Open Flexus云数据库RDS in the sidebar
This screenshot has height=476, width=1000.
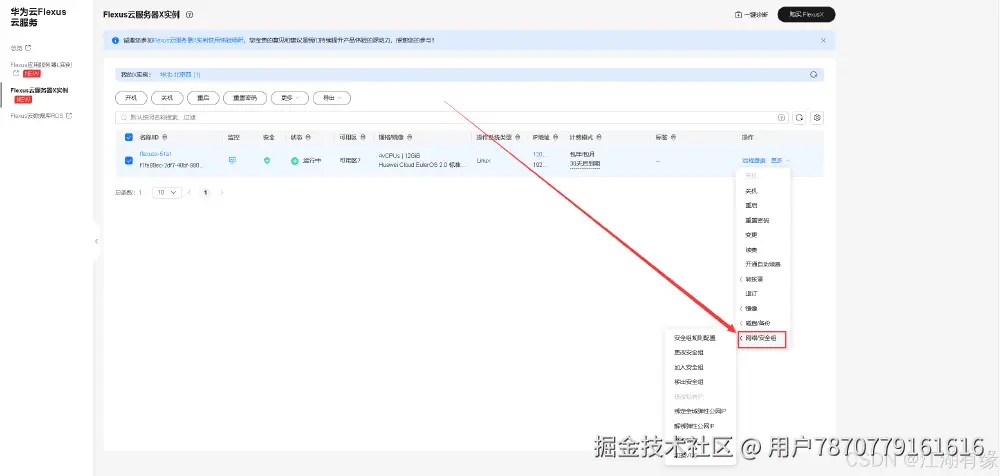coord(37,115)
